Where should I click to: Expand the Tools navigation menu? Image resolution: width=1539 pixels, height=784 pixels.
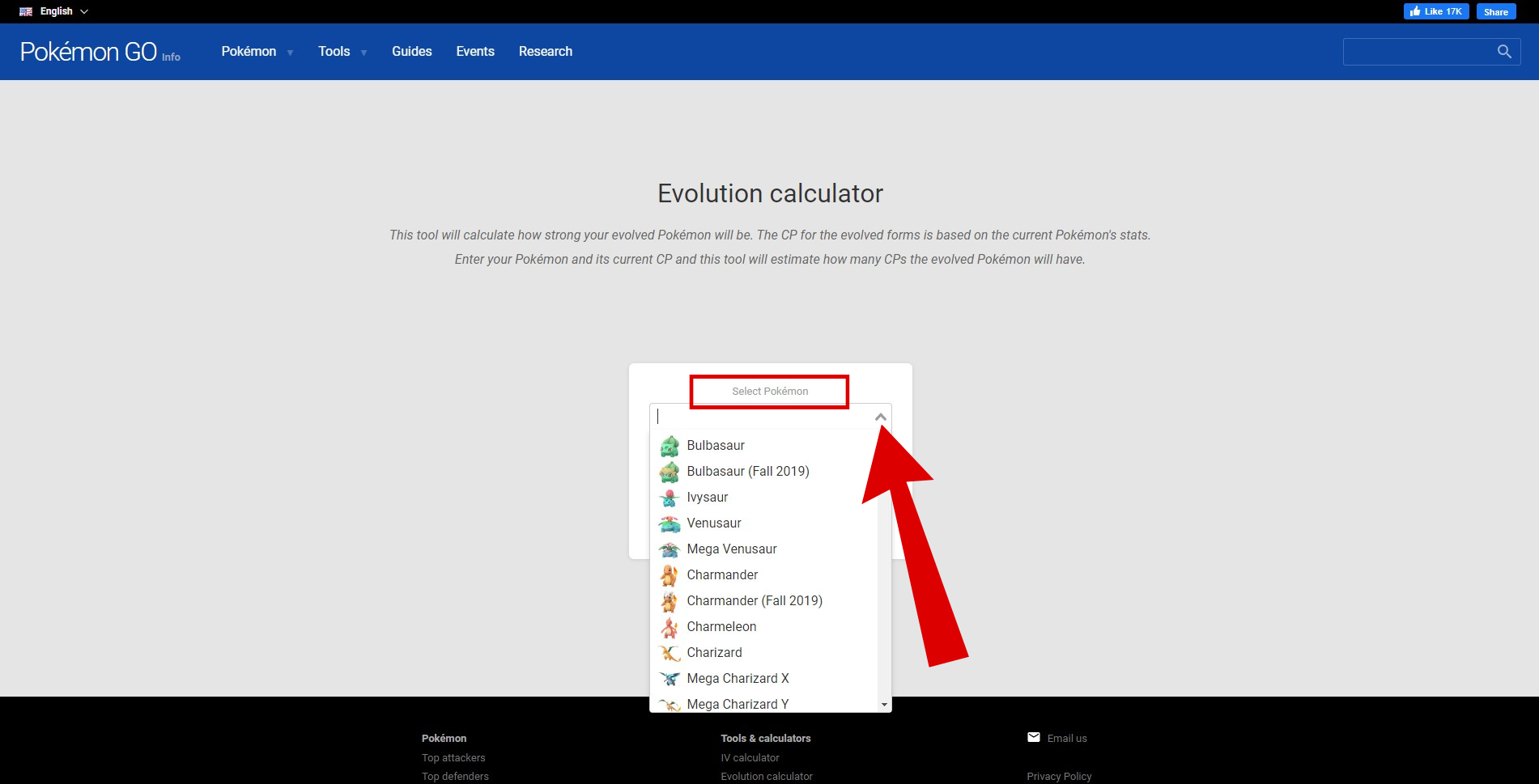click(x=342, y=52)
